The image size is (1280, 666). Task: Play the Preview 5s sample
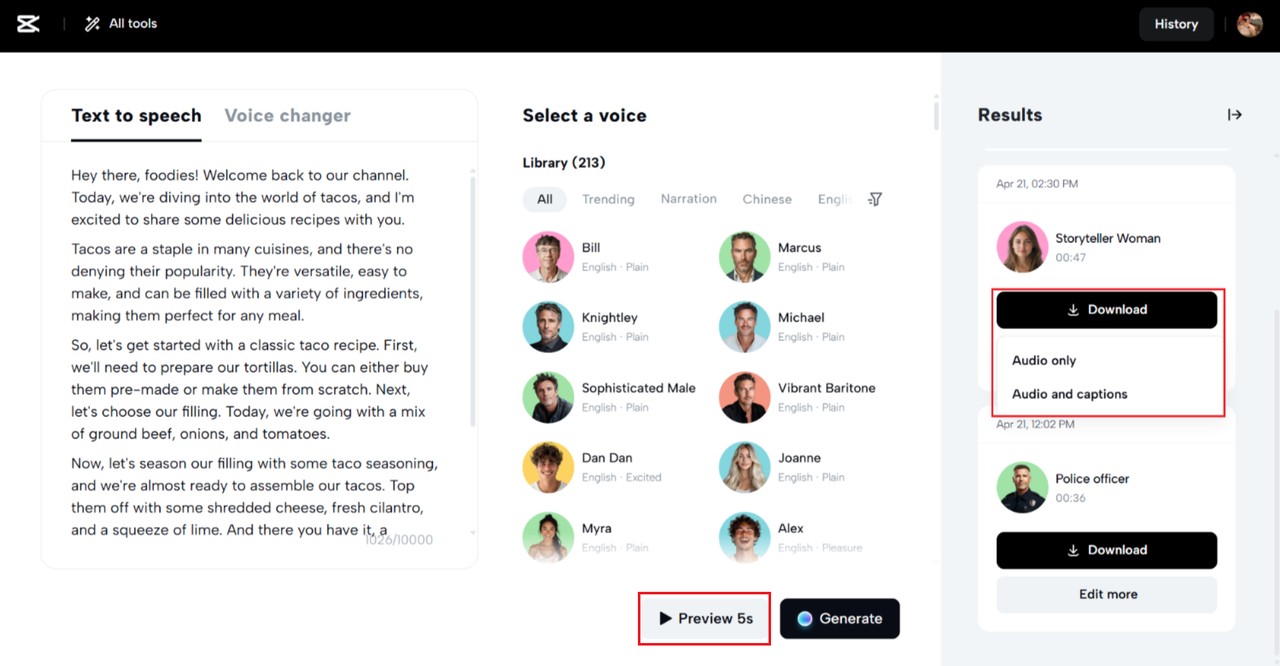pyautogui.click(x=705, y=618)
